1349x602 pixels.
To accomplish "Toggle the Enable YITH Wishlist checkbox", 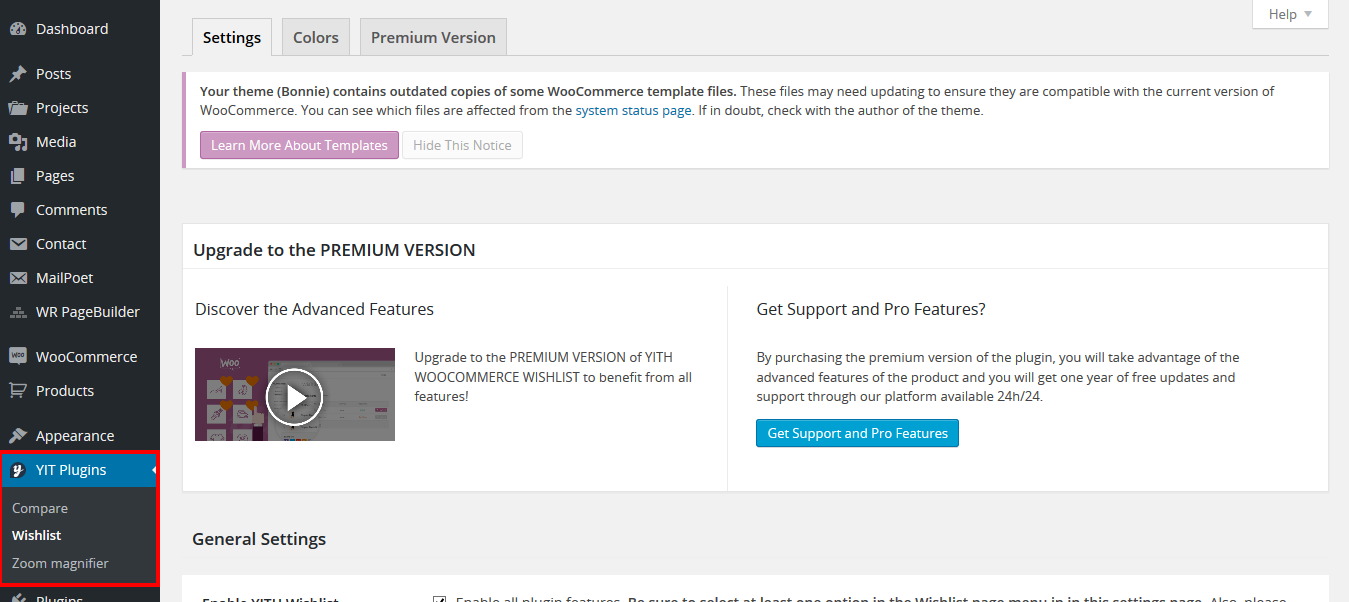I will click(439, 599).
